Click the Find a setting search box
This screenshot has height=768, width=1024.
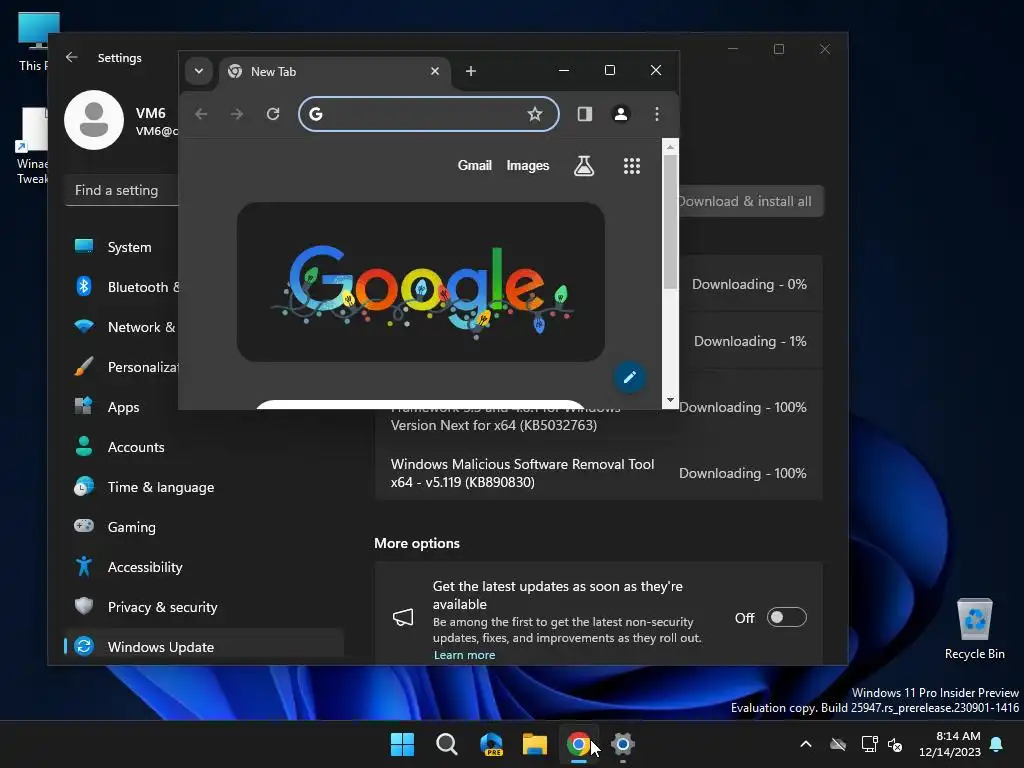click(x=121, y=191)
